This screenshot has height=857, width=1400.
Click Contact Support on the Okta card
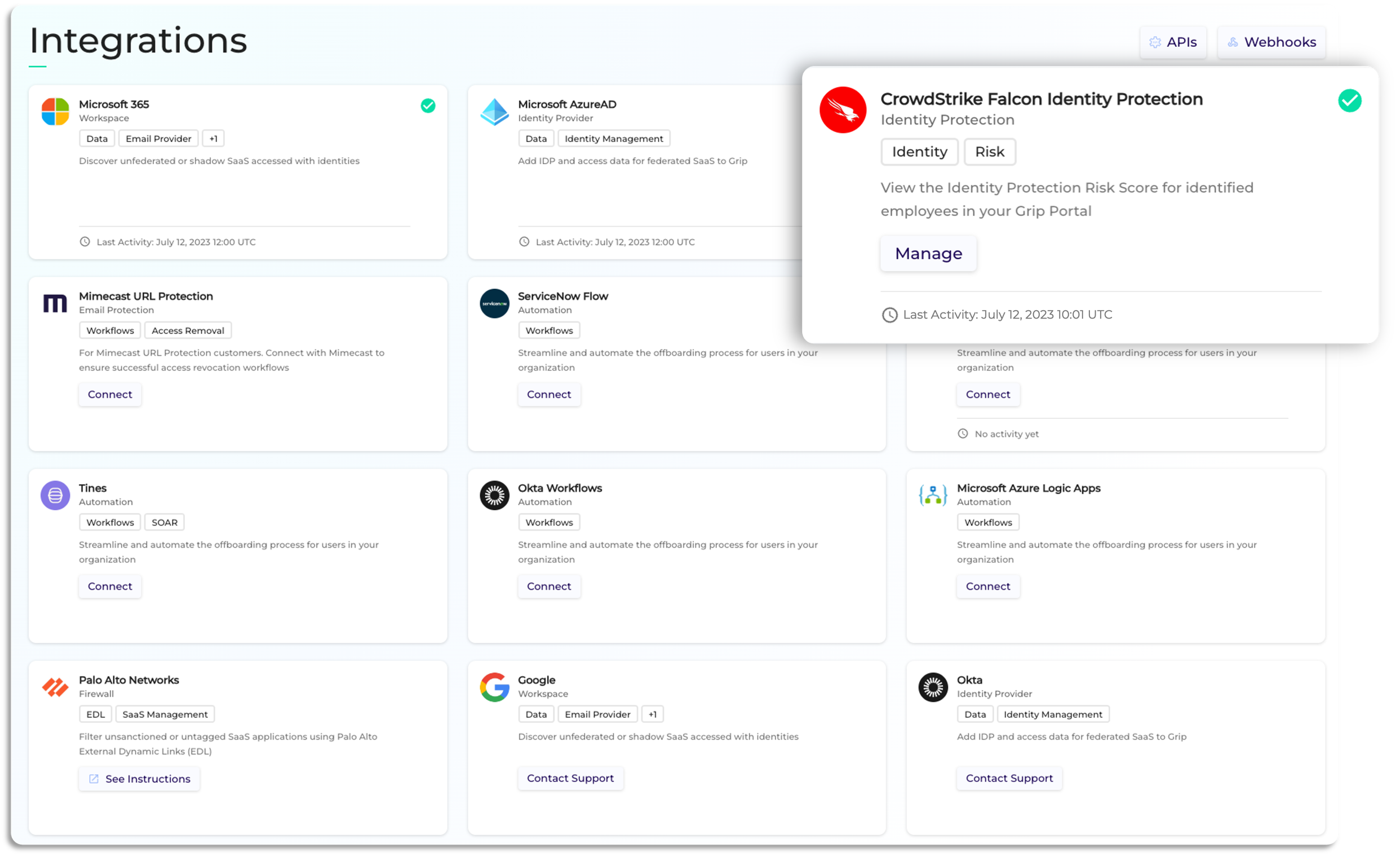pos(1009,778)
